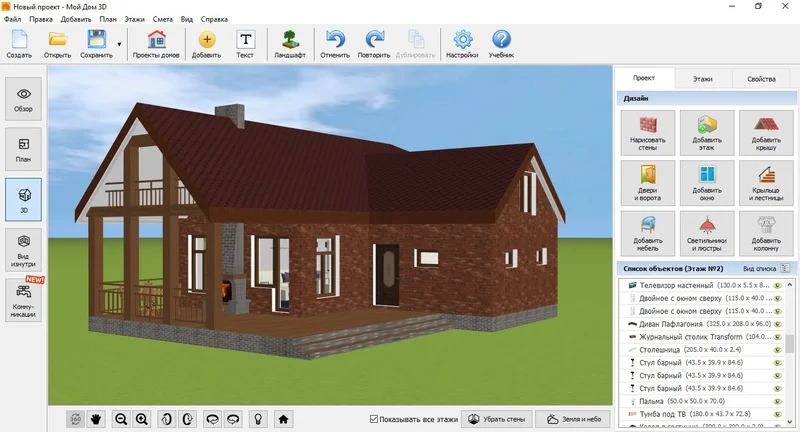Open the Файл menu

click(13, 19)
